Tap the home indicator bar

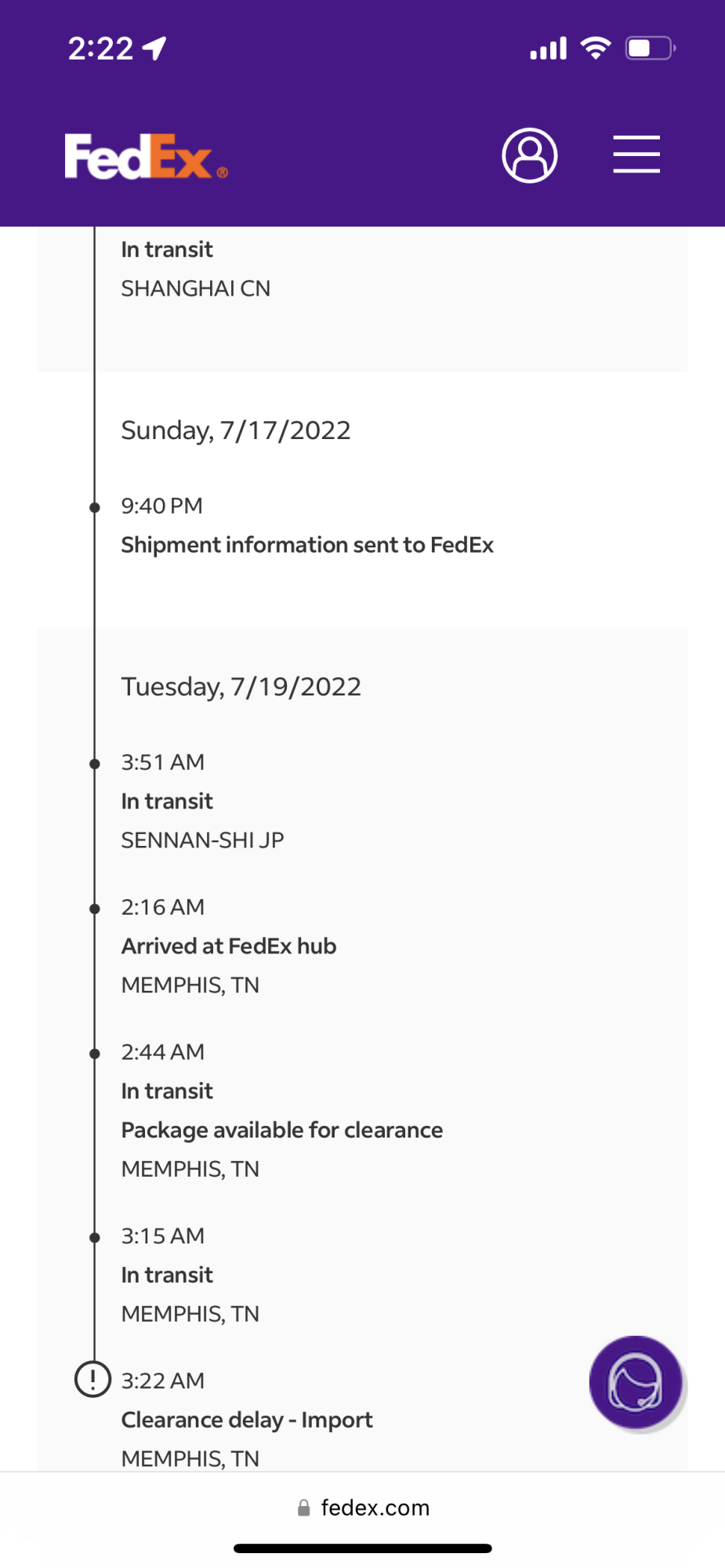[363, 1548]
